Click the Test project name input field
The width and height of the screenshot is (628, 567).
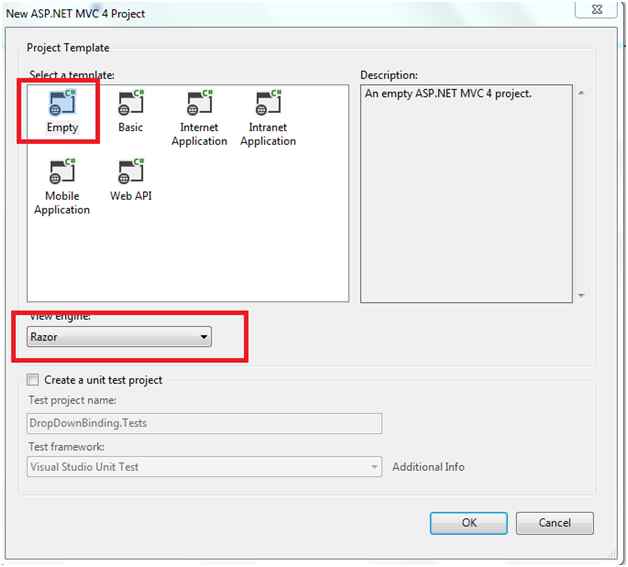(204, 423)
